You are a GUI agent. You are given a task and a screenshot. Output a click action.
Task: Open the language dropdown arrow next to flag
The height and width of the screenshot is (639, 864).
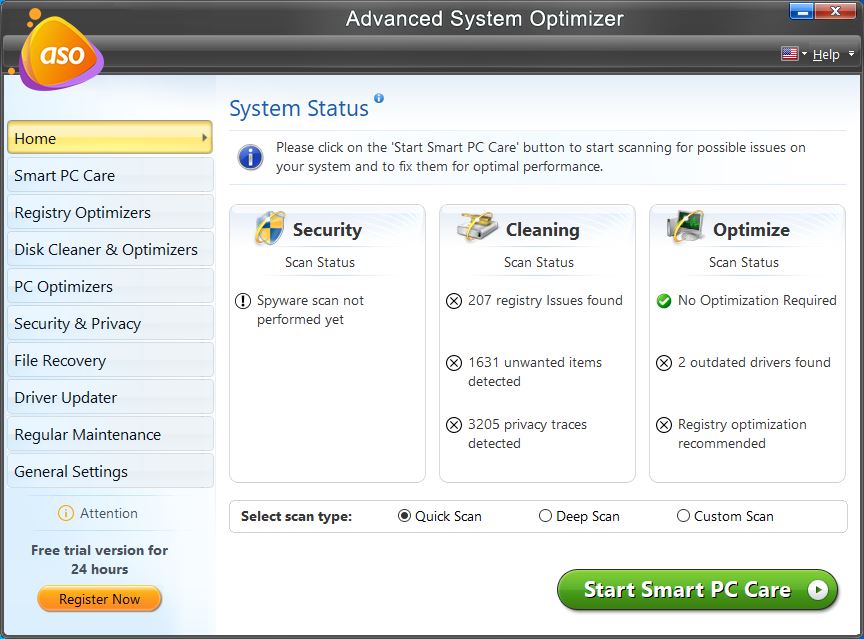pos(804,54)
